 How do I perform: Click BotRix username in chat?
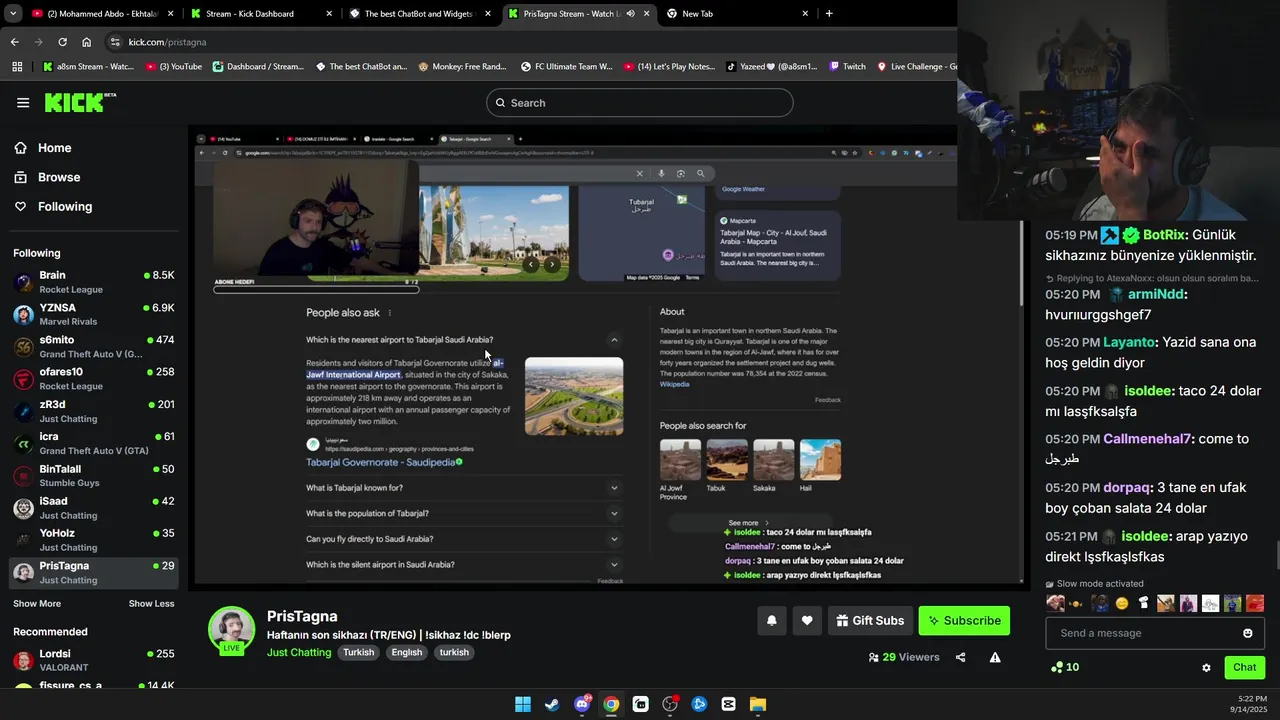1164,235
